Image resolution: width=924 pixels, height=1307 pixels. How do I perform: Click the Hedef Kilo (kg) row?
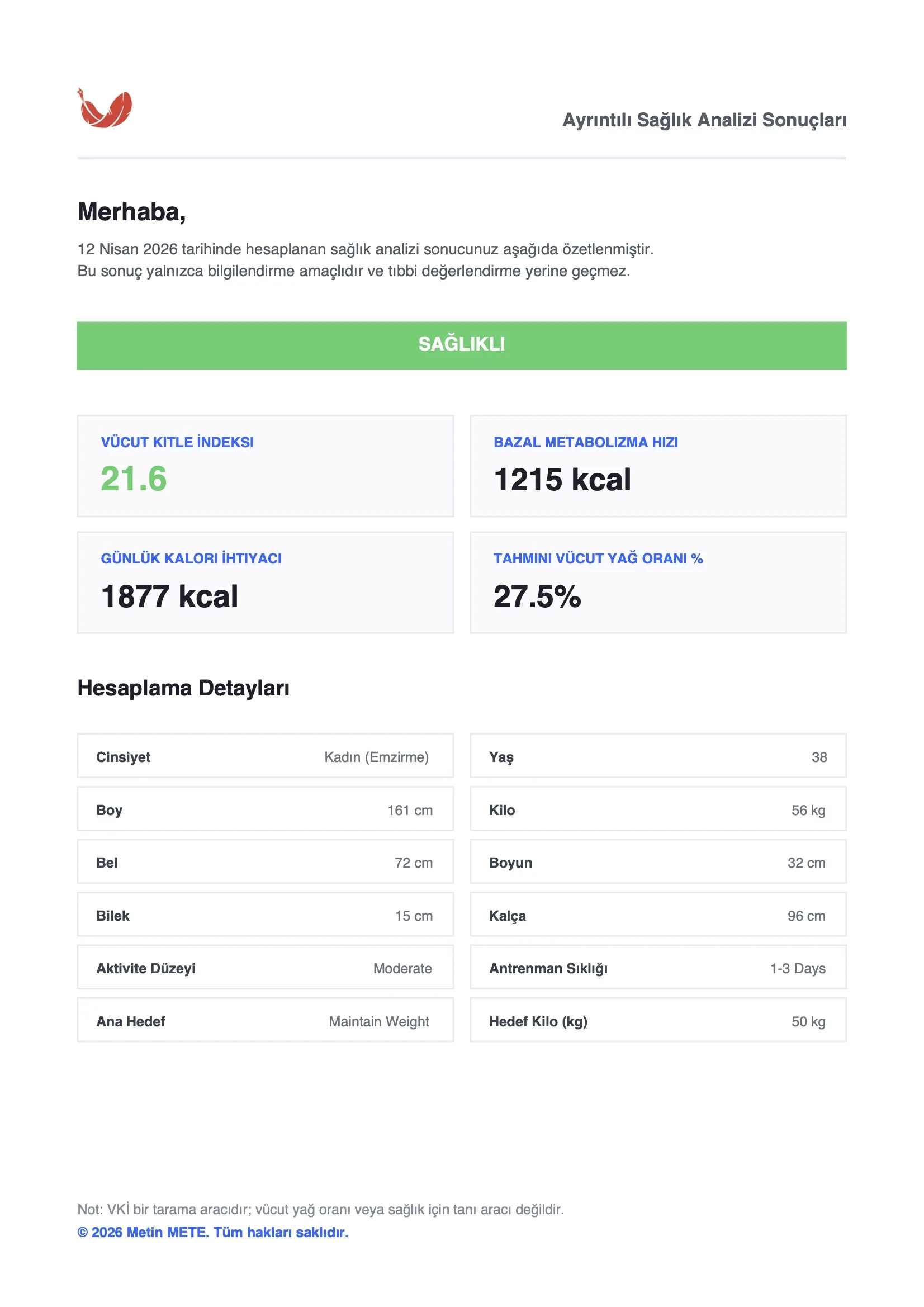[657, 1021]
